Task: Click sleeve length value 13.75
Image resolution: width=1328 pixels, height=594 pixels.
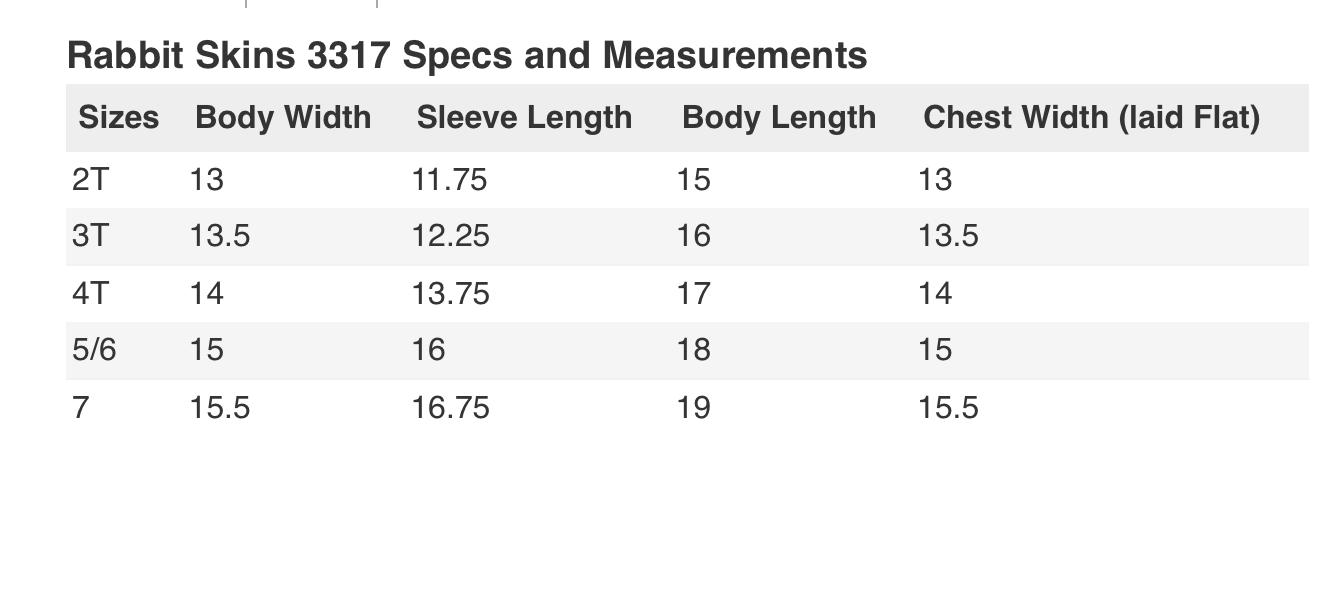Action: point(450,293)
